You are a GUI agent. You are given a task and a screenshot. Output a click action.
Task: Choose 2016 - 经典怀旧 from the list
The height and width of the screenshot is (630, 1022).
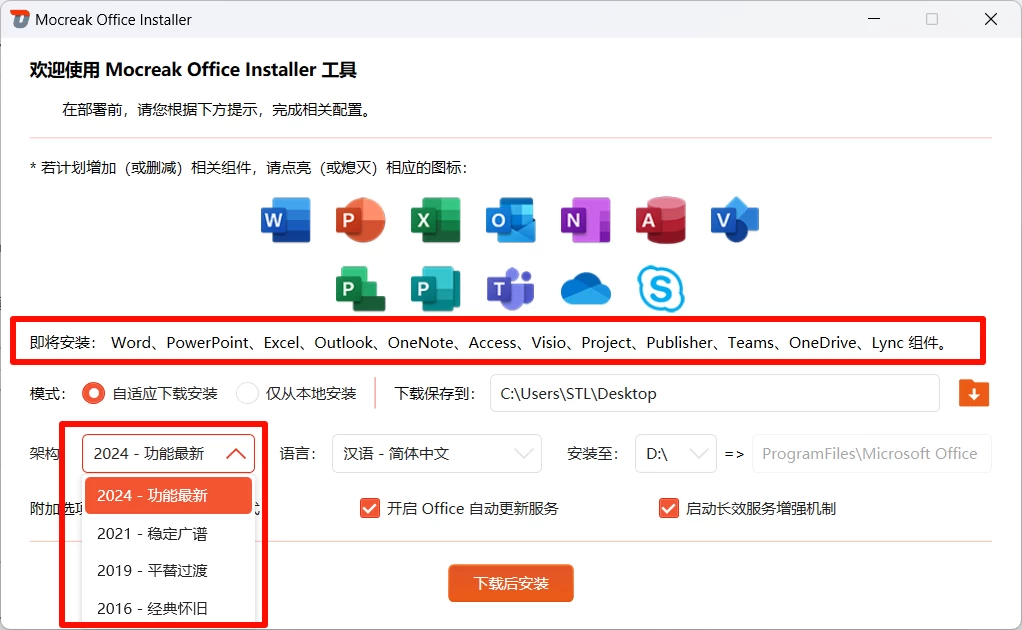(168, 609)
